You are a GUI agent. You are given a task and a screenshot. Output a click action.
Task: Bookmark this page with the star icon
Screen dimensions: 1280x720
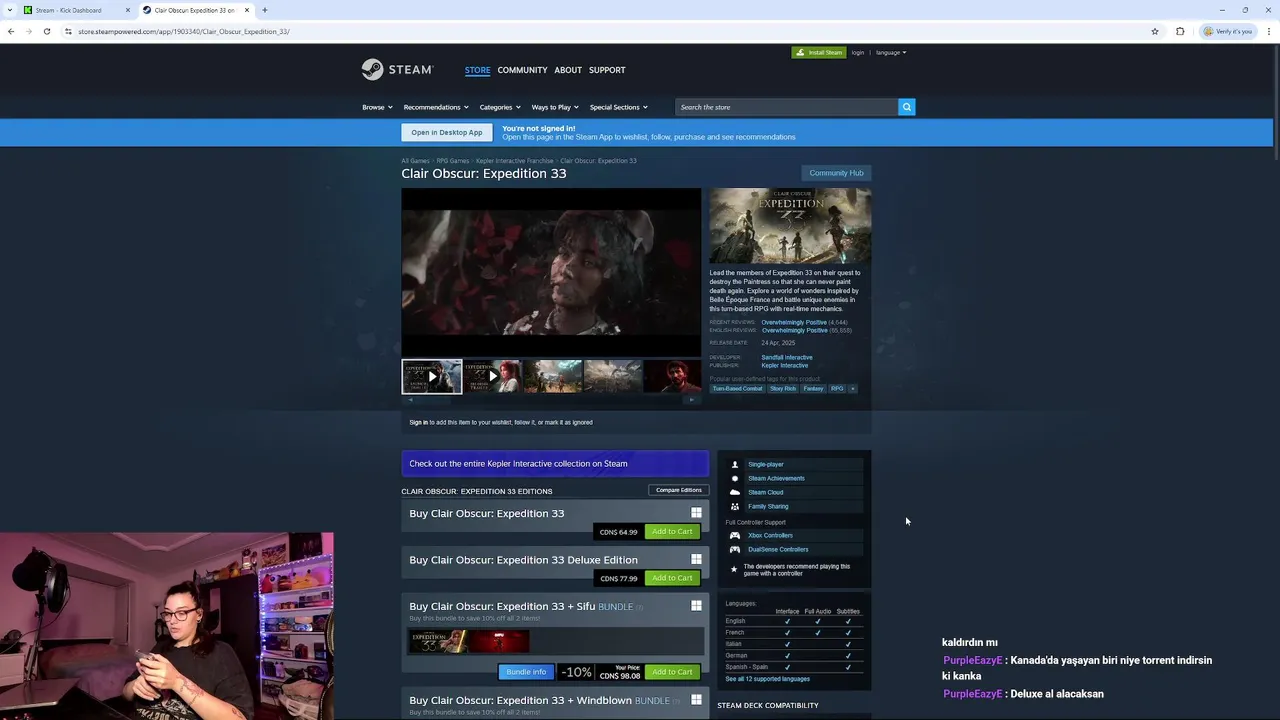click(x=1155, y=31)
